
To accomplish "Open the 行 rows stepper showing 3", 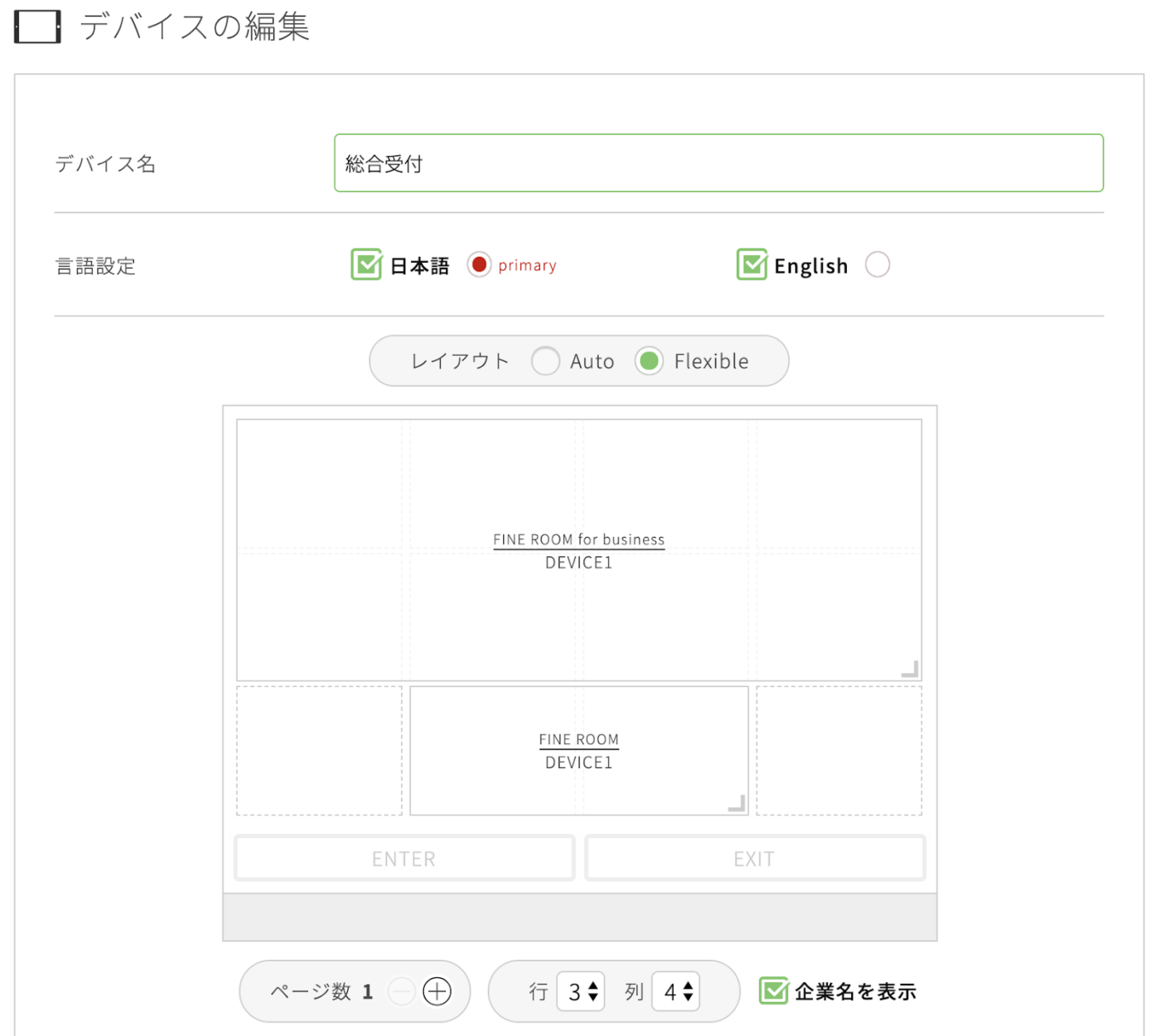I will tap(581, 991).
